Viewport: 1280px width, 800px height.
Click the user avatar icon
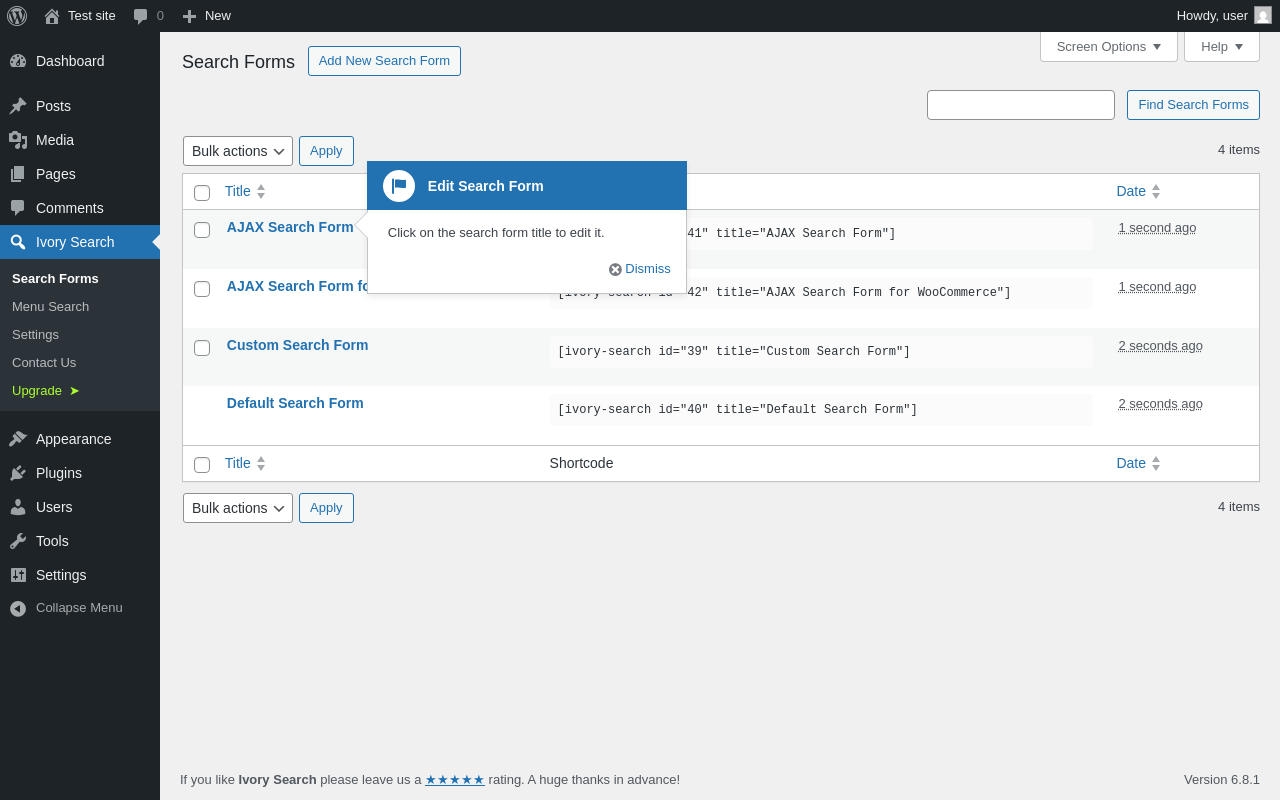pyautogui.click(x=1263, y=15)
